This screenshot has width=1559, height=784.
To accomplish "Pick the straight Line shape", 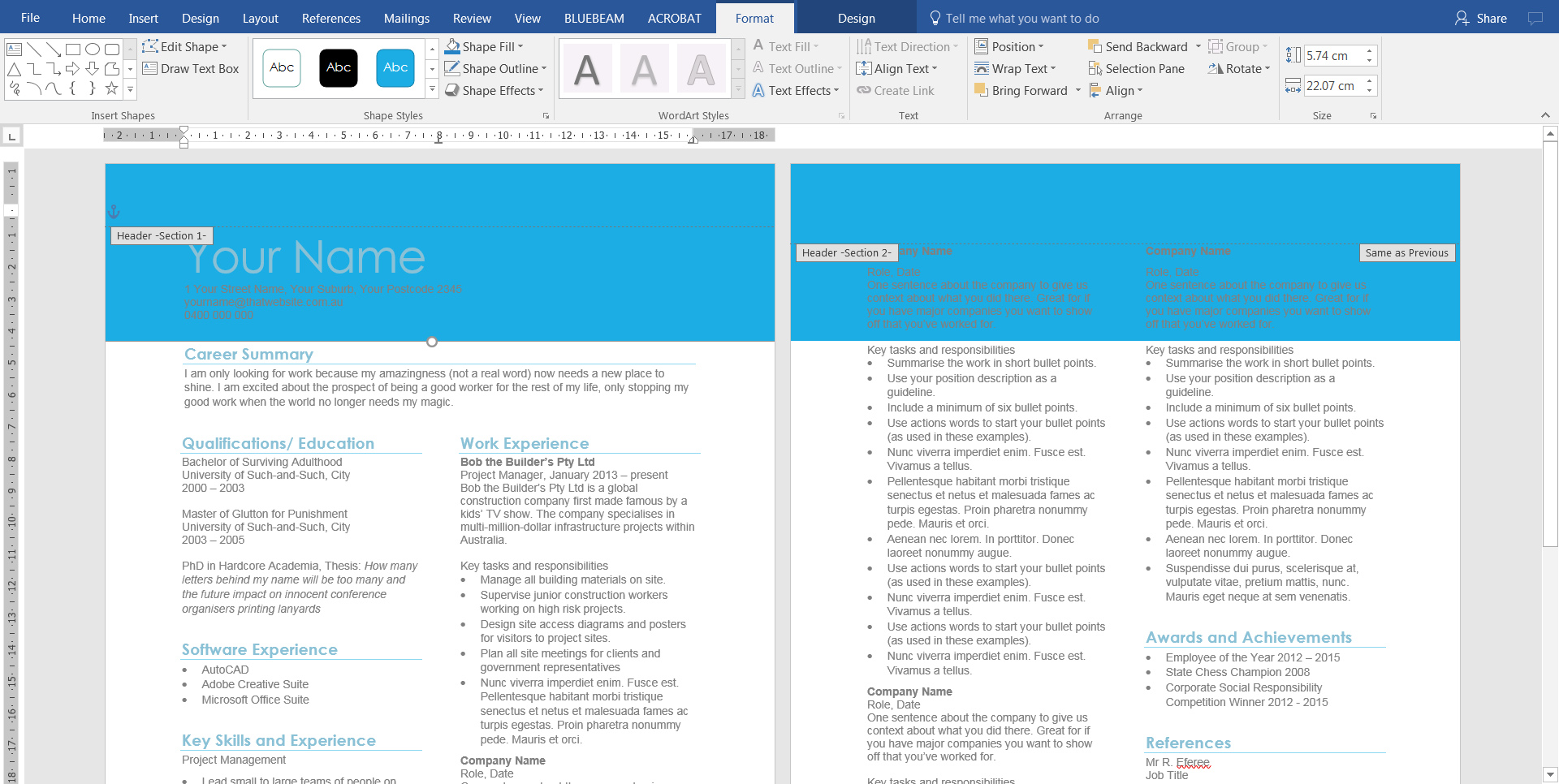I will point(34,50).
